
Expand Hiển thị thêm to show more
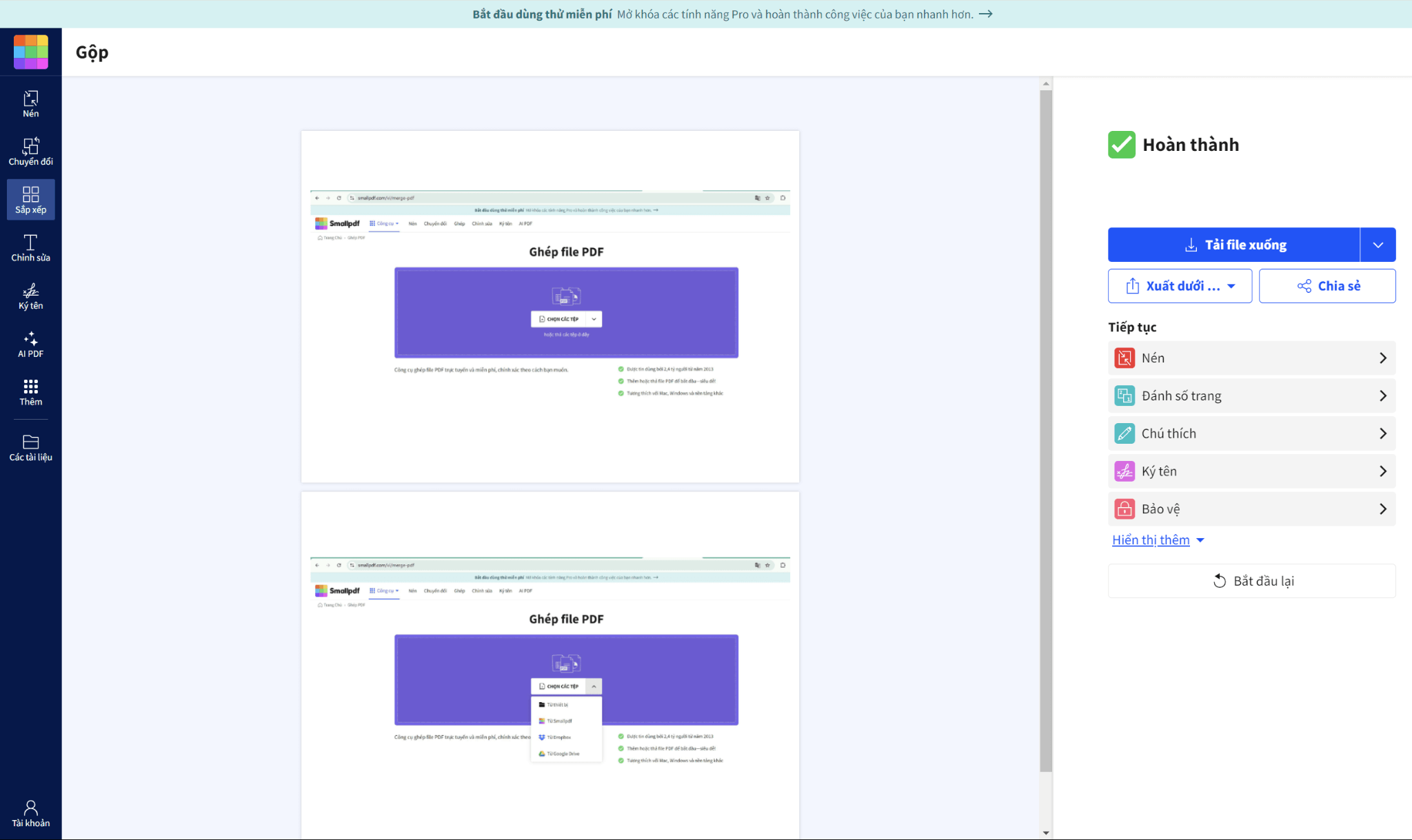[x=1158, y=540]
